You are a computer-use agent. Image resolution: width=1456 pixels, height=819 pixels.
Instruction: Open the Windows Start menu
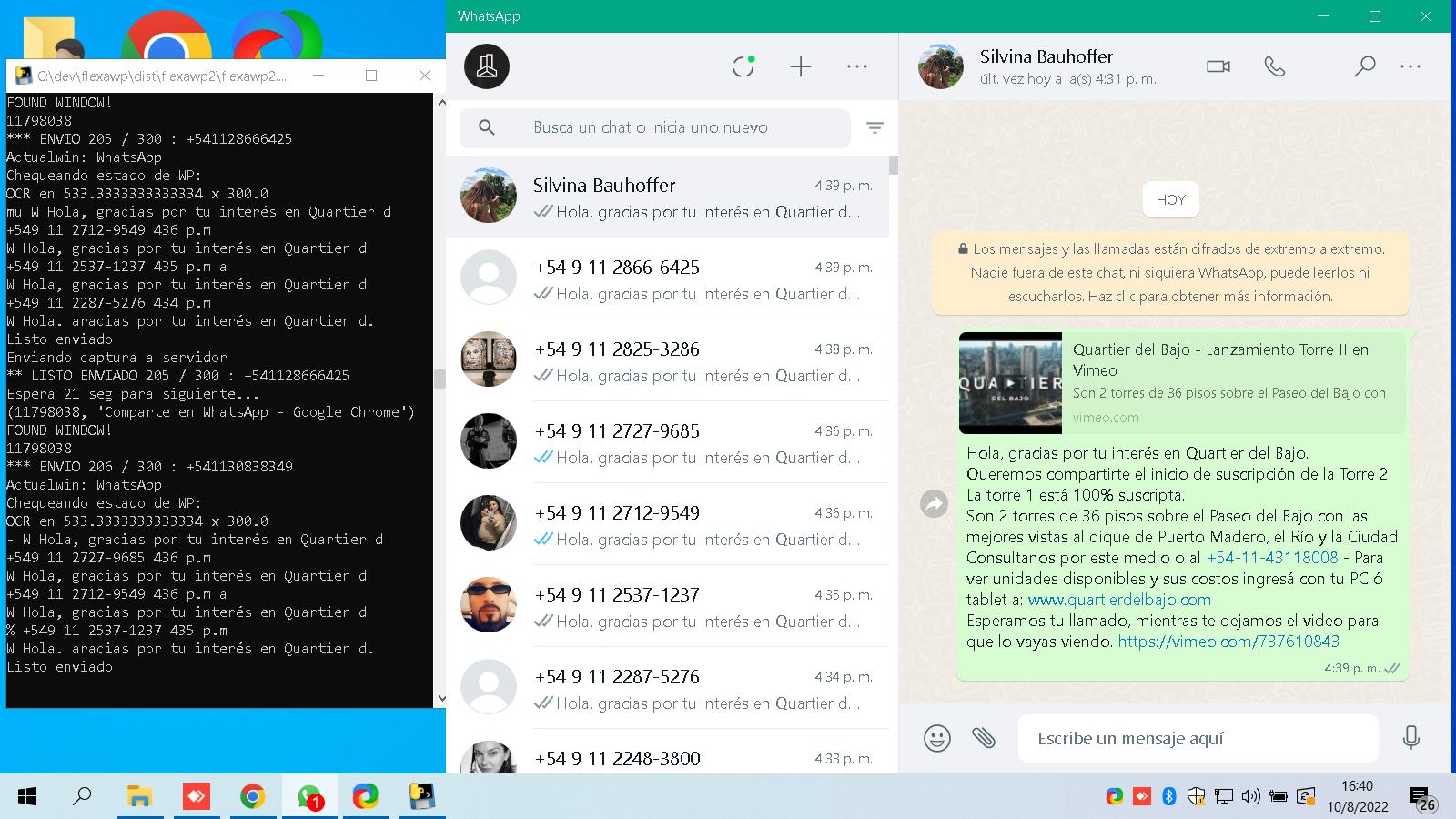point(27,797)
